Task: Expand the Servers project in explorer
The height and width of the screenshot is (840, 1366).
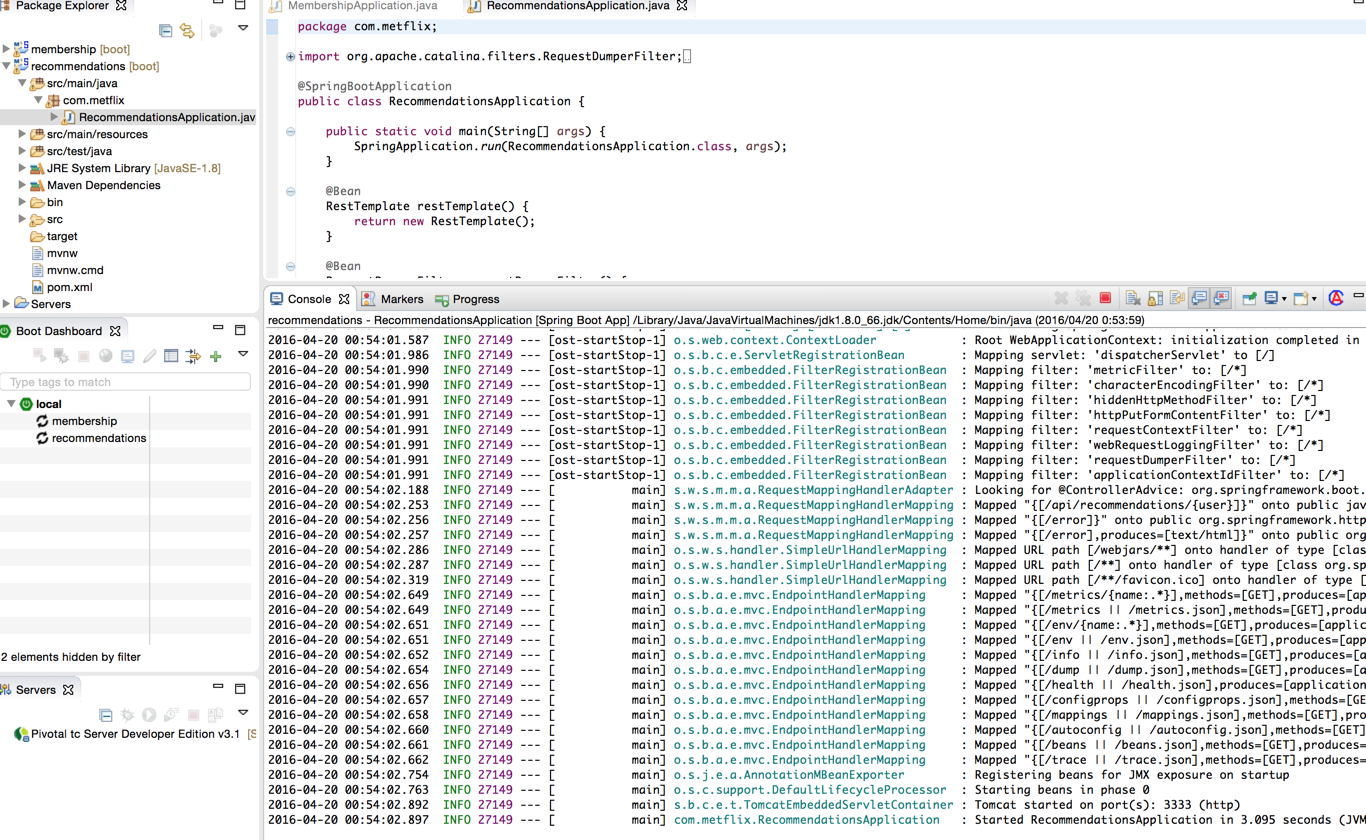Action: 7,304
